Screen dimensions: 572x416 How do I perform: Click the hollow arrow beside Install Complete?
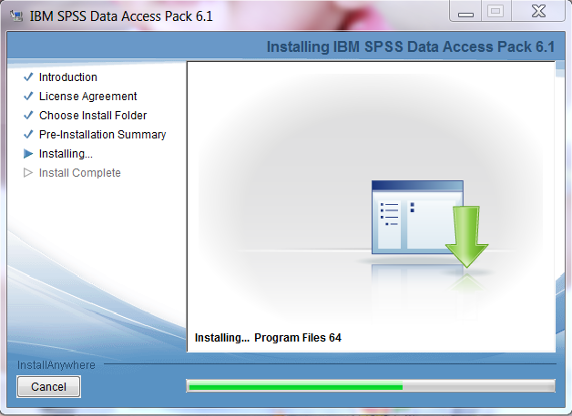(28, 173)
